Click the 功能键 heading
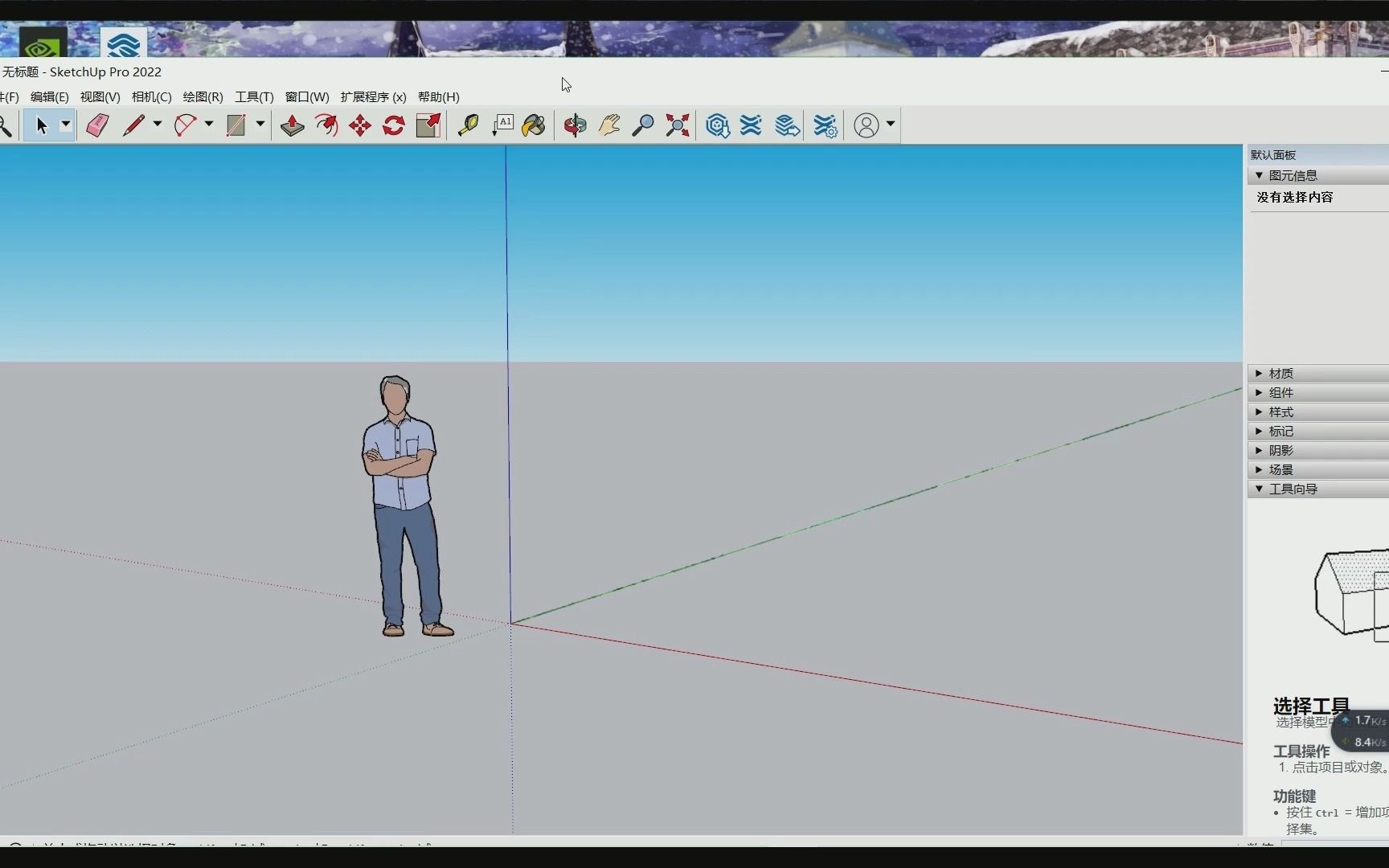 [1294, 796]
